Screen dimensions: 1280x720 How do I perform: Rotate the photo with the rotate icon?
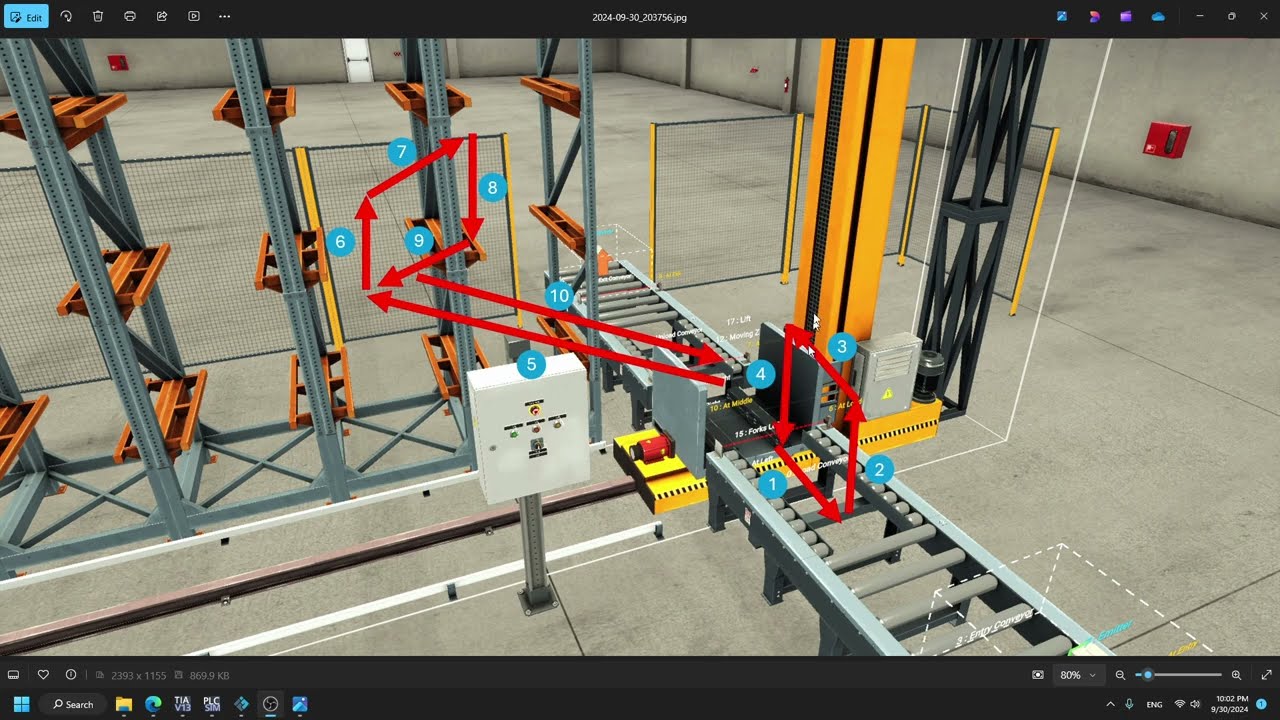click(66, 17)
